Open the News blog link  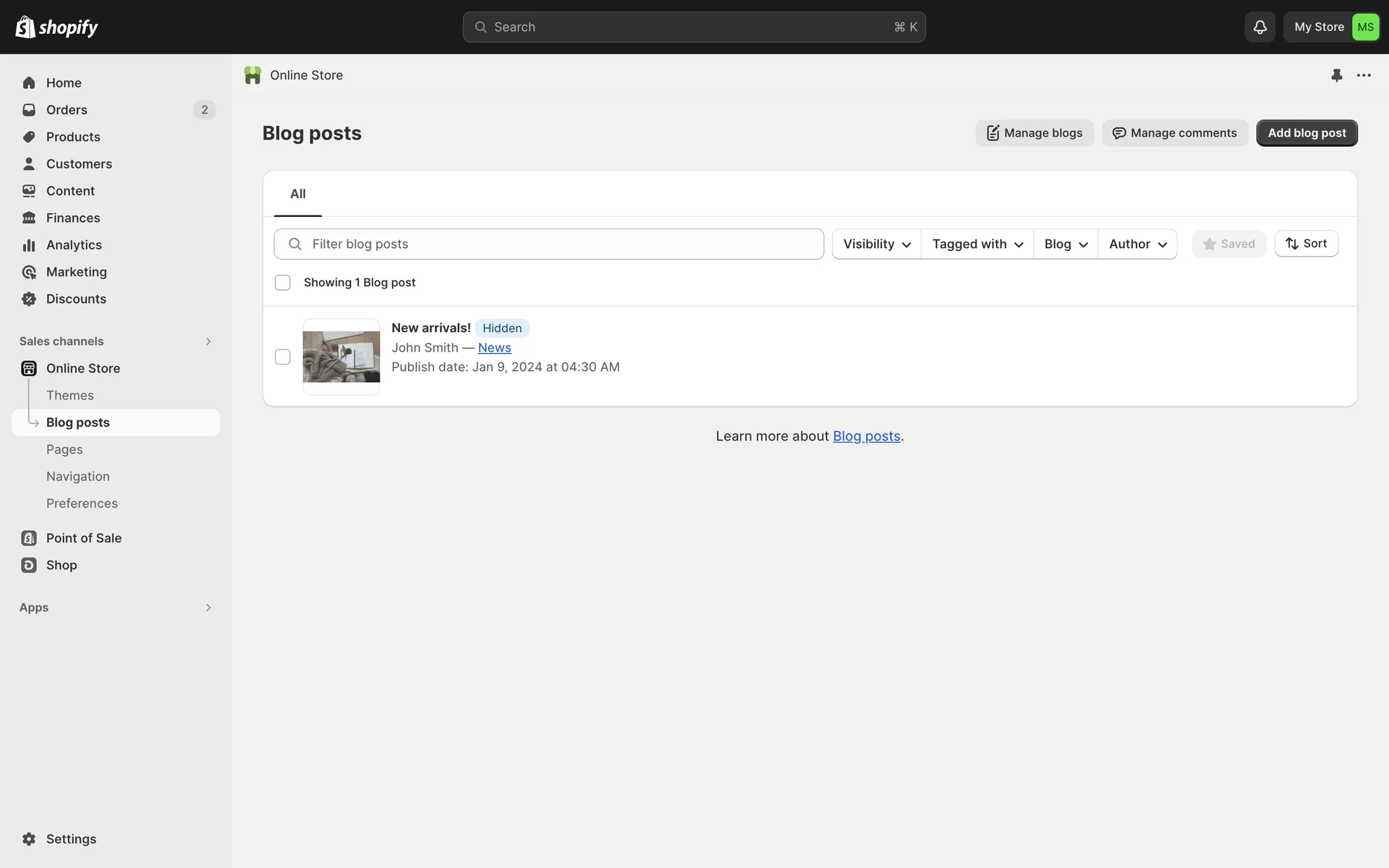(x=494, y=348)
